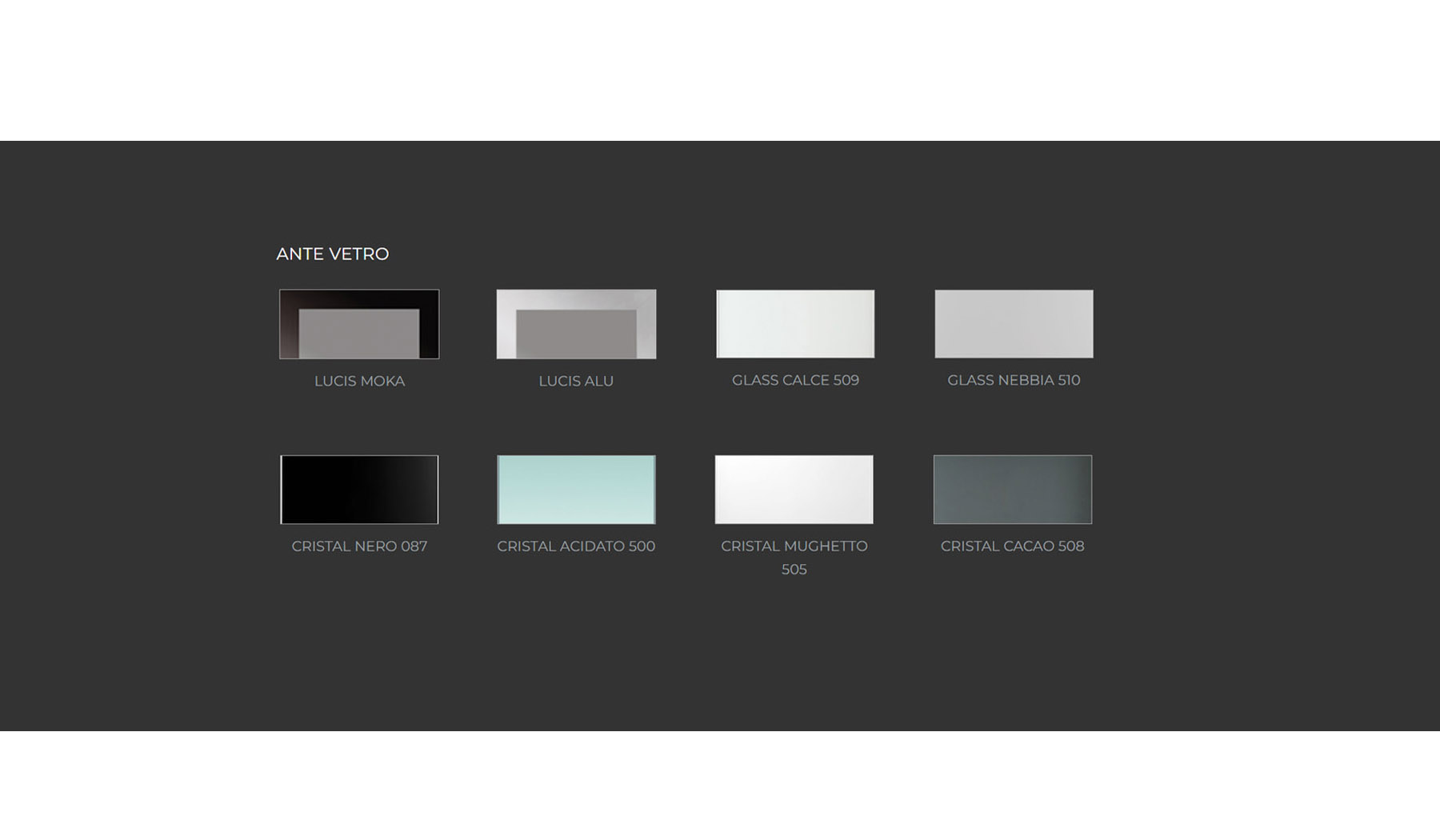This screenshot has width=1440, height=840.
Task: Click the grey inner pane of Lucis Moka
Action: tap(359, 334)
